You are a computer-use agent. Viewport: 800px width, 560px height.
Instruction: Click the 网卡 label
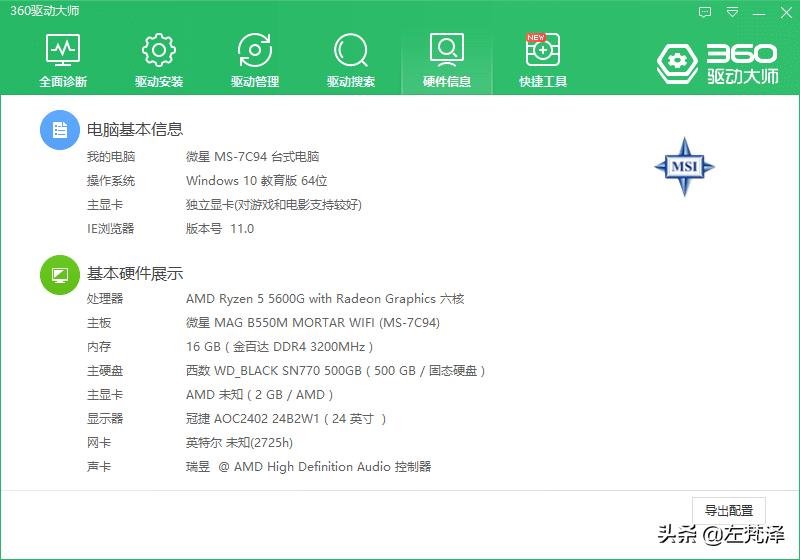pyautogui.click(x=99, y=443)
